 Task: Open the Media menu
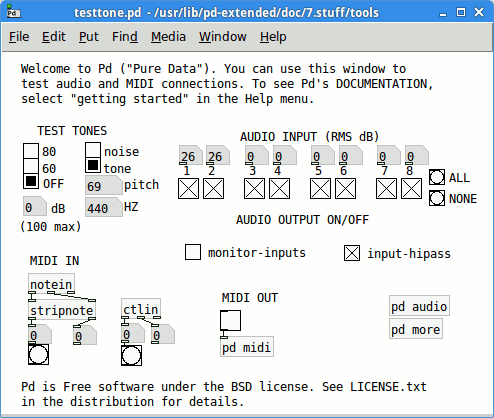coord(168,37)
